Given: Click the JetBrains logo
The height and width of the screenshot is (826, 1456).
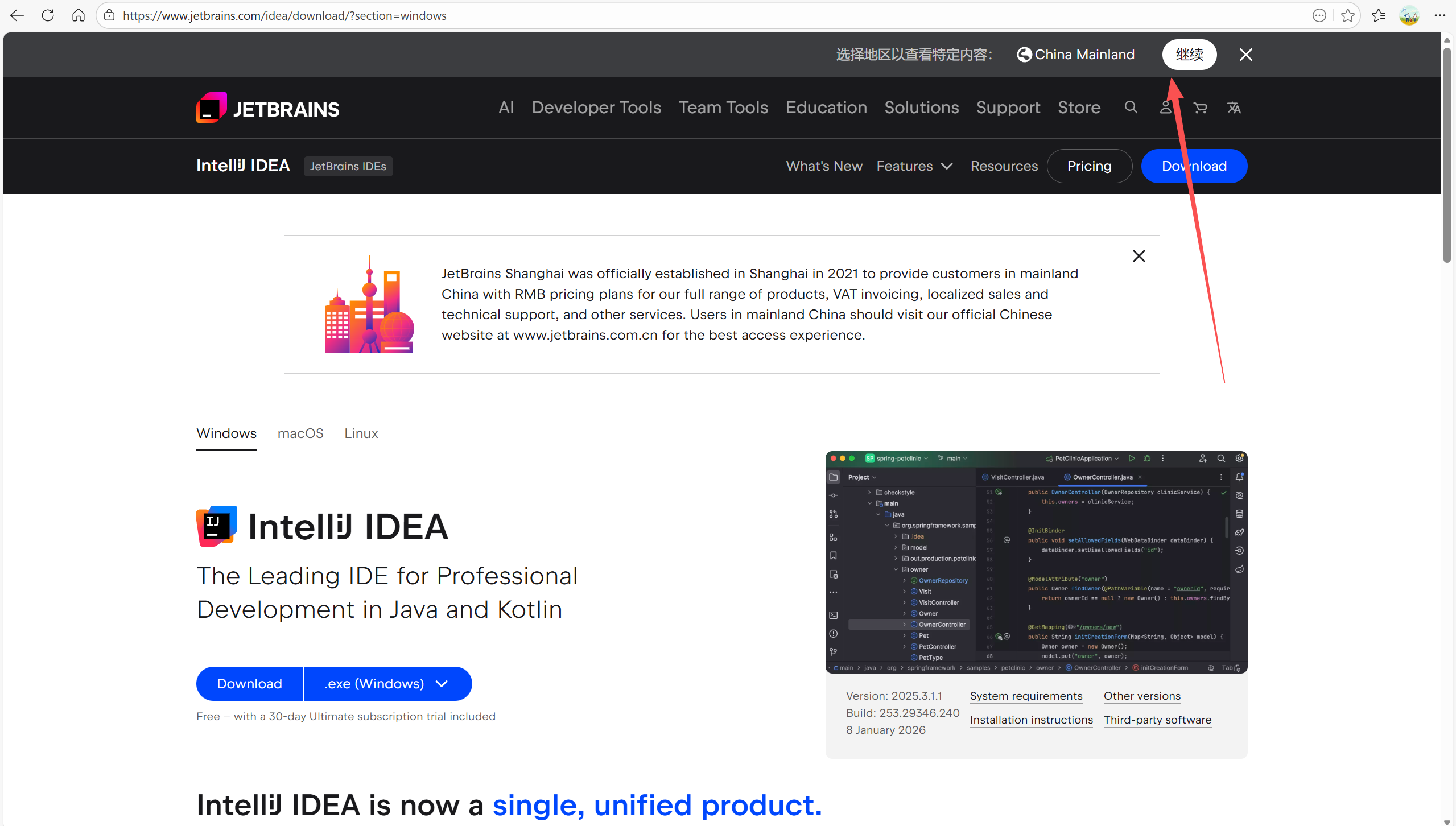Looking at the screenshot, I should (267, 107).
